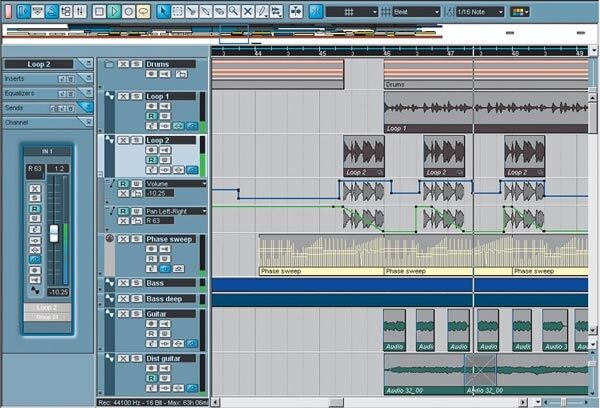600x408 pixels.
Task: Select the Draw pencil tool
Action: pyautogui.click(x=262, y=11)
